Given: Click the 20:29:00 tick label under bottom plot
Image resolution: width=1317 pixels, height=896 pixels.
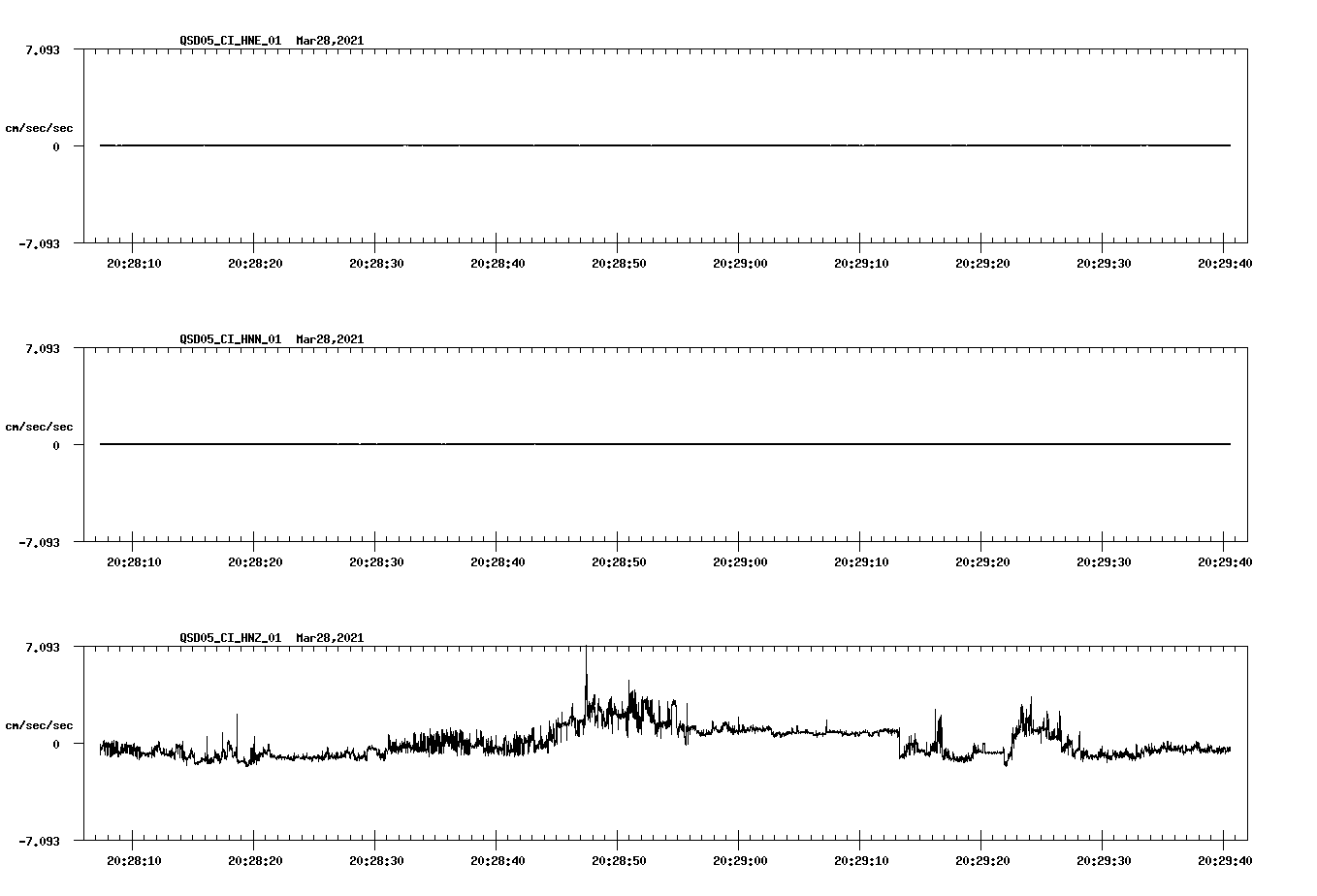Looking at the screenshot, I should [x=740, y=858].
